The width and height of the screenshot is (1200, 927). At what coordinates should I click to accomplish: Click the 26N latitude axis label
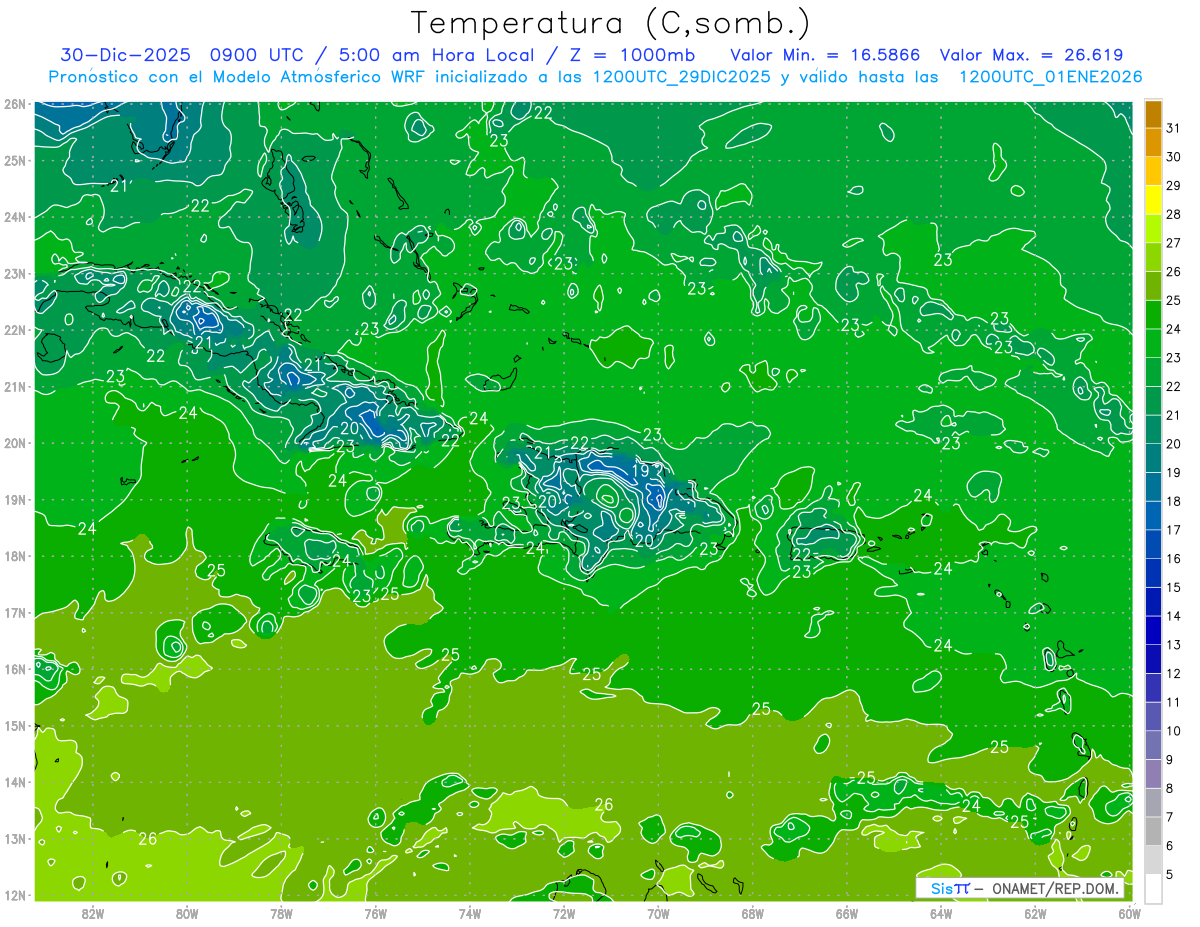click(14, 104)
